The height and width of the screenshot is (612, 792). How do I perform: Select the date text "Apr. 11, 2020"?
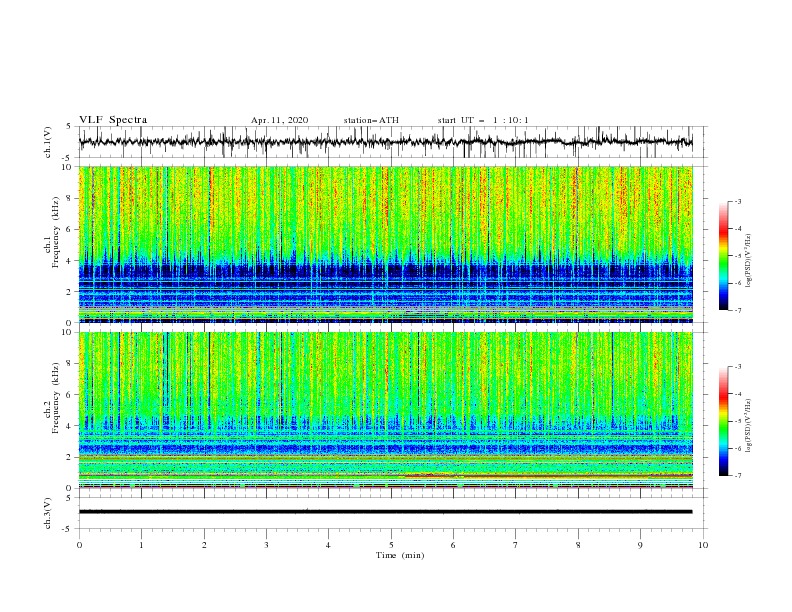279,120
